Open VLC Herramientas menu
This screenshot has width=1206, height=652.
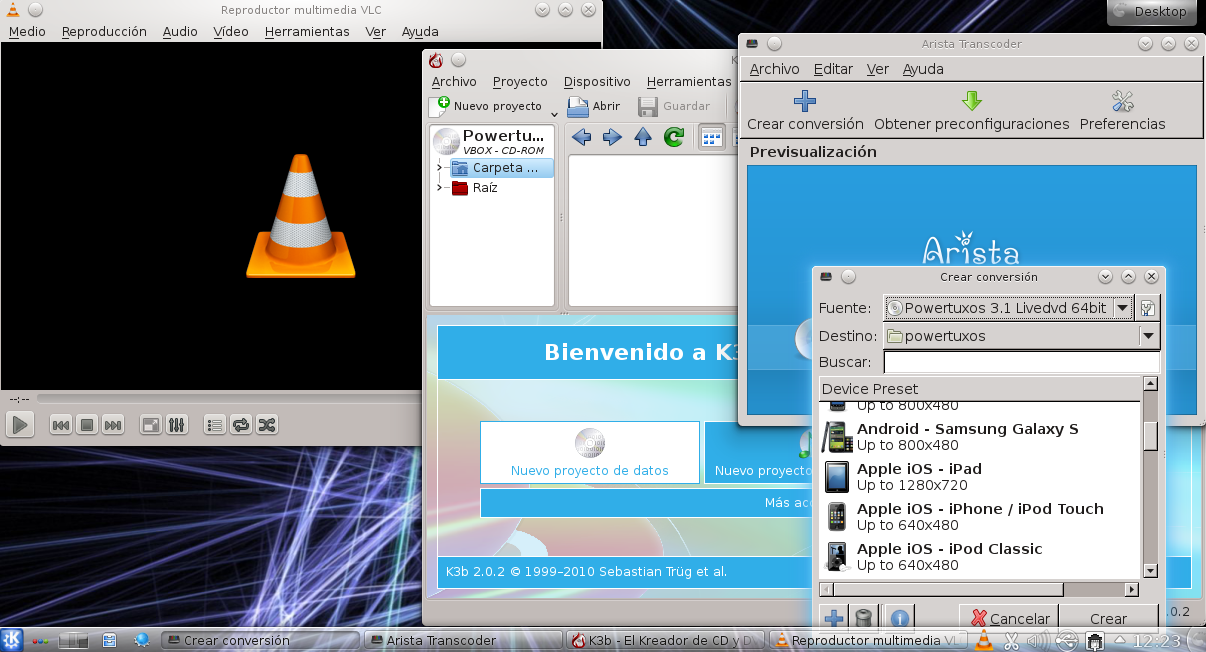pos(307,31)
